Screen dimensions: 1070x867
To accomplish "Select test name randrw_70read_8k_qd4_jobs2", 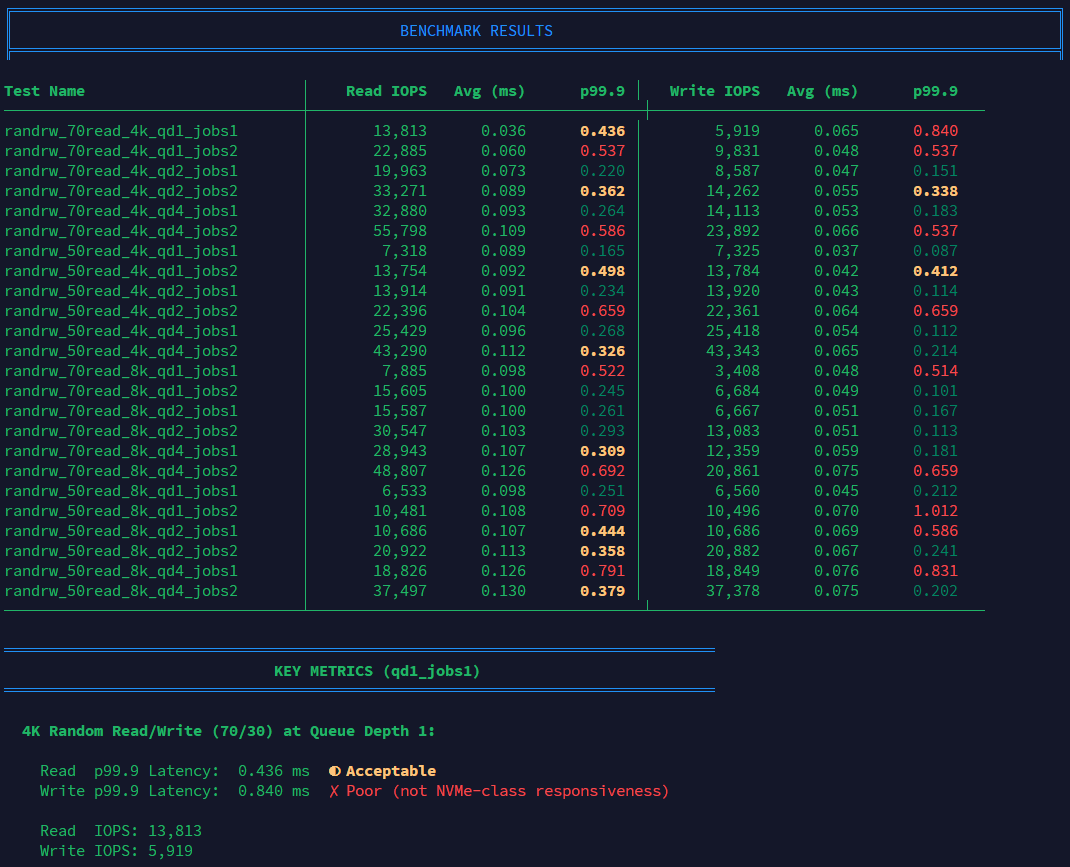I will [121, 471].
